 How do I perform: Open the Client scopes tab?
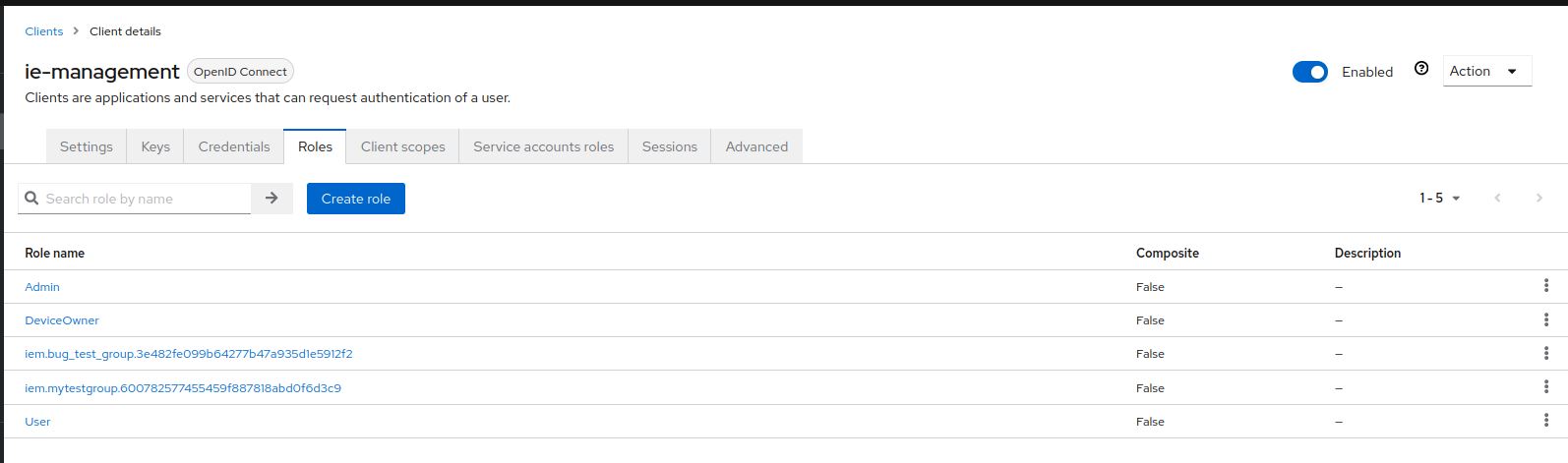point(402,146)
